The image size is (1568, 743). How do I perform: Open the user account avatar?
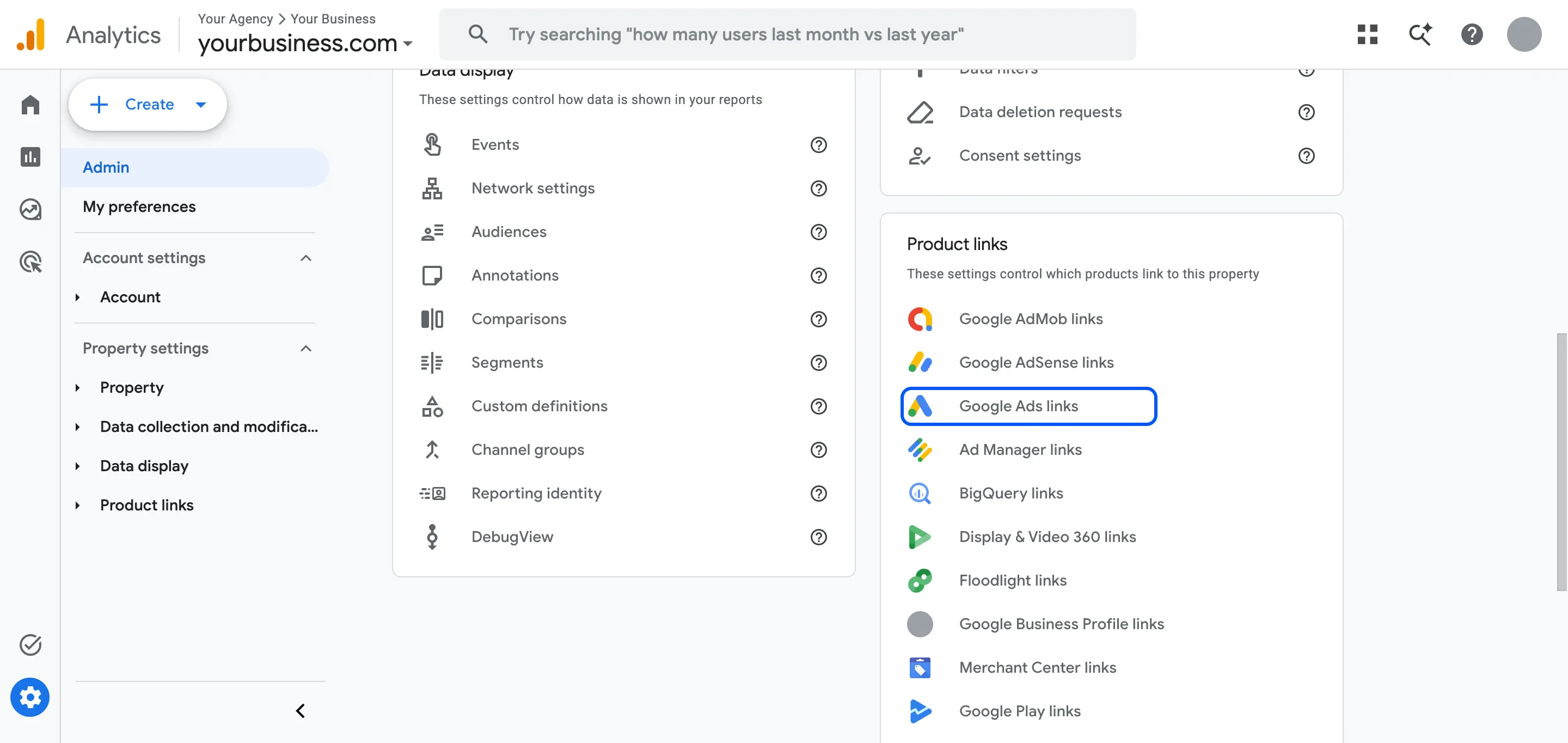tap(1523, 34)
